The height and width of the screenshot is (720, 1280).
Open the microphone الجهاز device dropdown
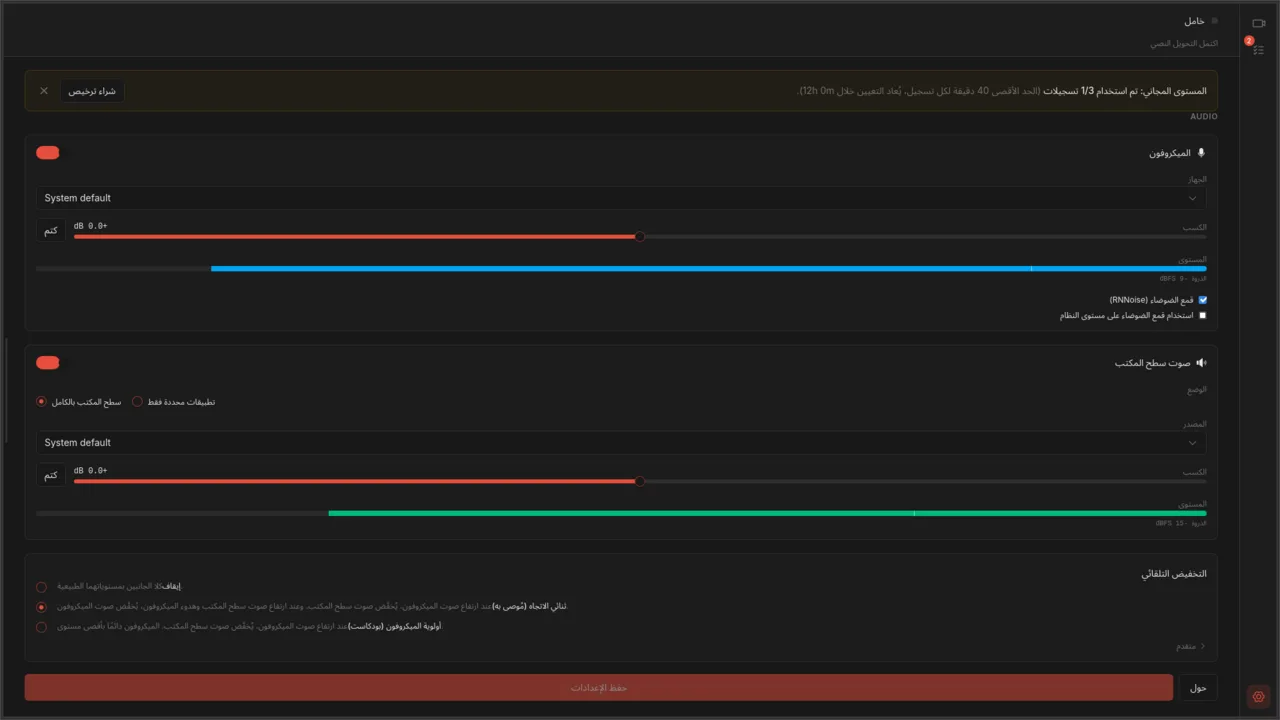coord(621,198)
